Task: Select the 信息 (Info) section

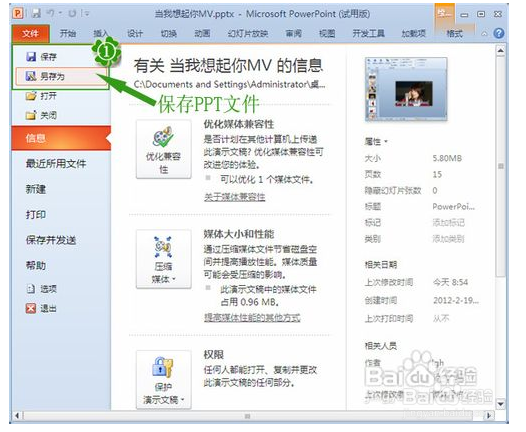Action: (61, 138)
